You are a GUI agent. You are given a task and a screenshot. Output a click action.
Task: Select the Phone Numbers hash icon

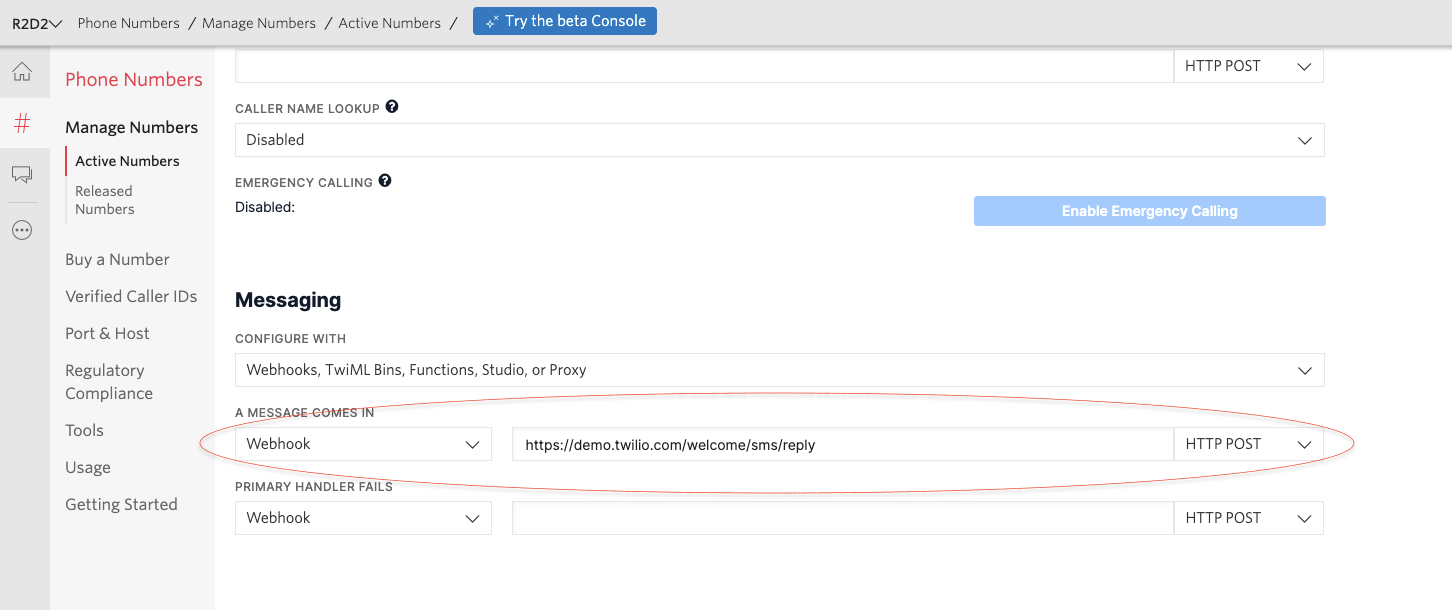coord(23,123)
